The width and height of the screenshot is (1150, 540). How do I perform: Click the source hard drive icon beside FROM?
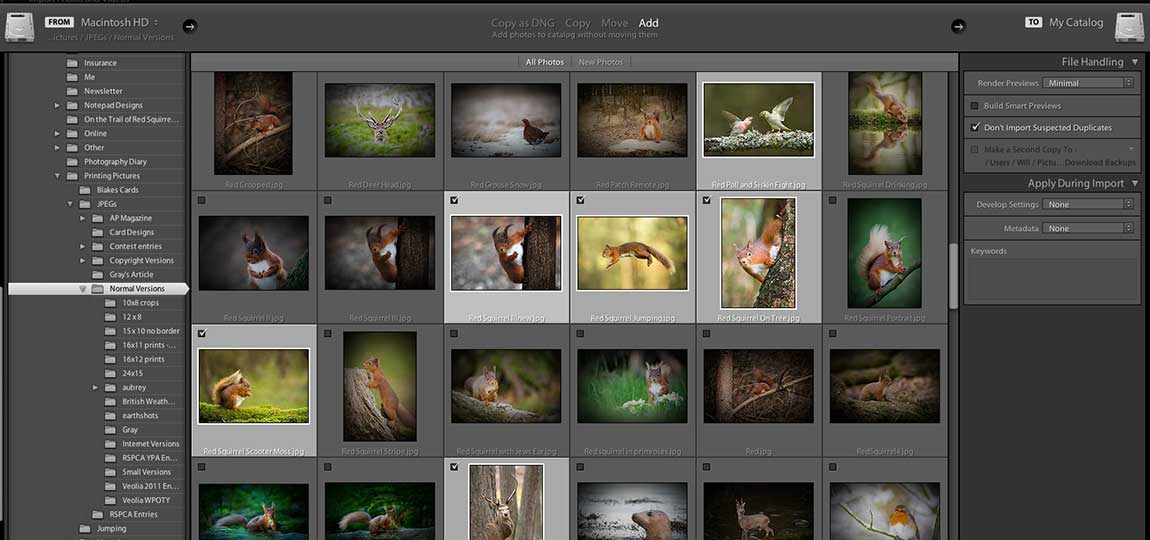[20, 27]
